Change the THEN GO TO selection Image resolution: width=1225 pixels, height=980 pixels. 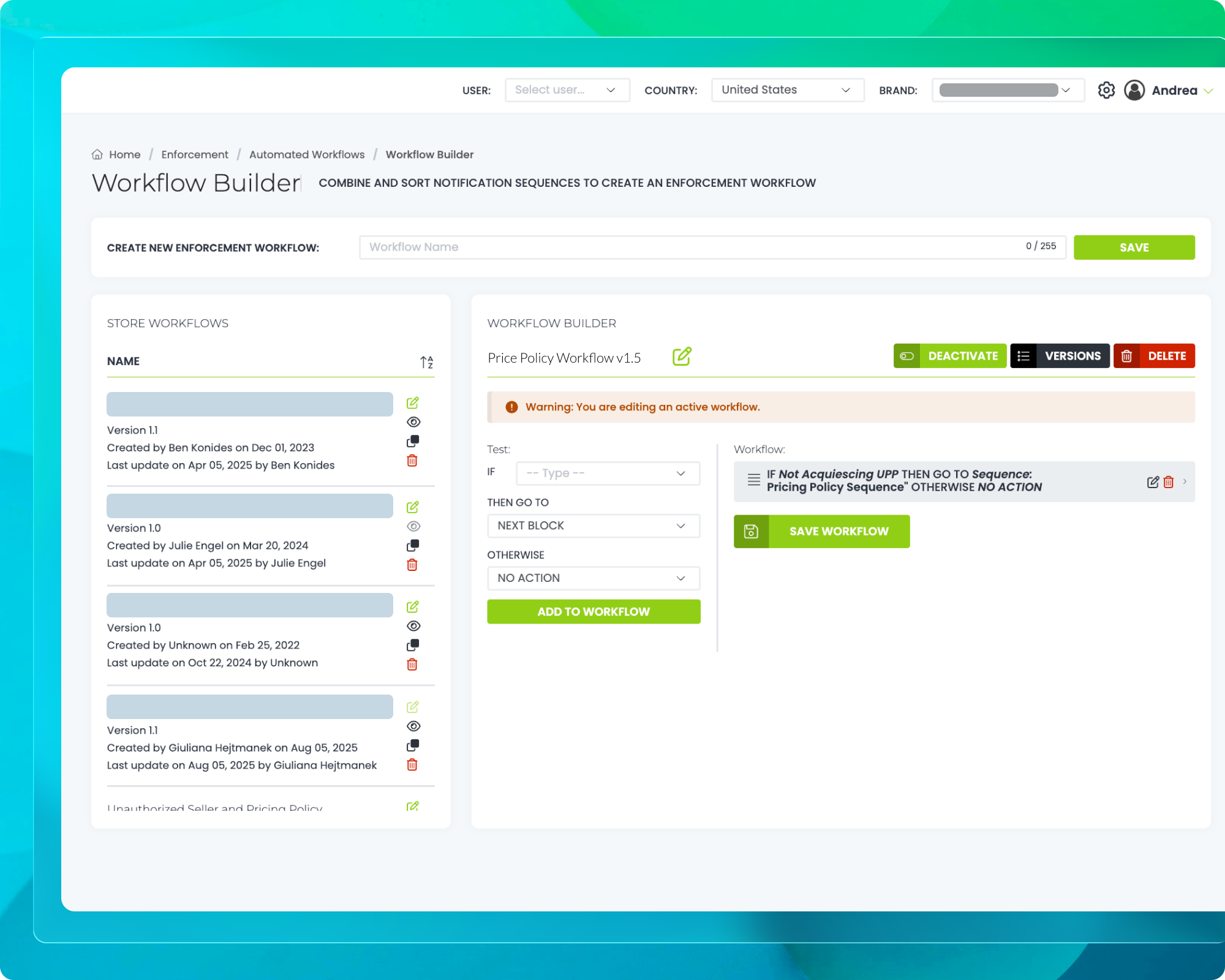click(x=593, y=526)
